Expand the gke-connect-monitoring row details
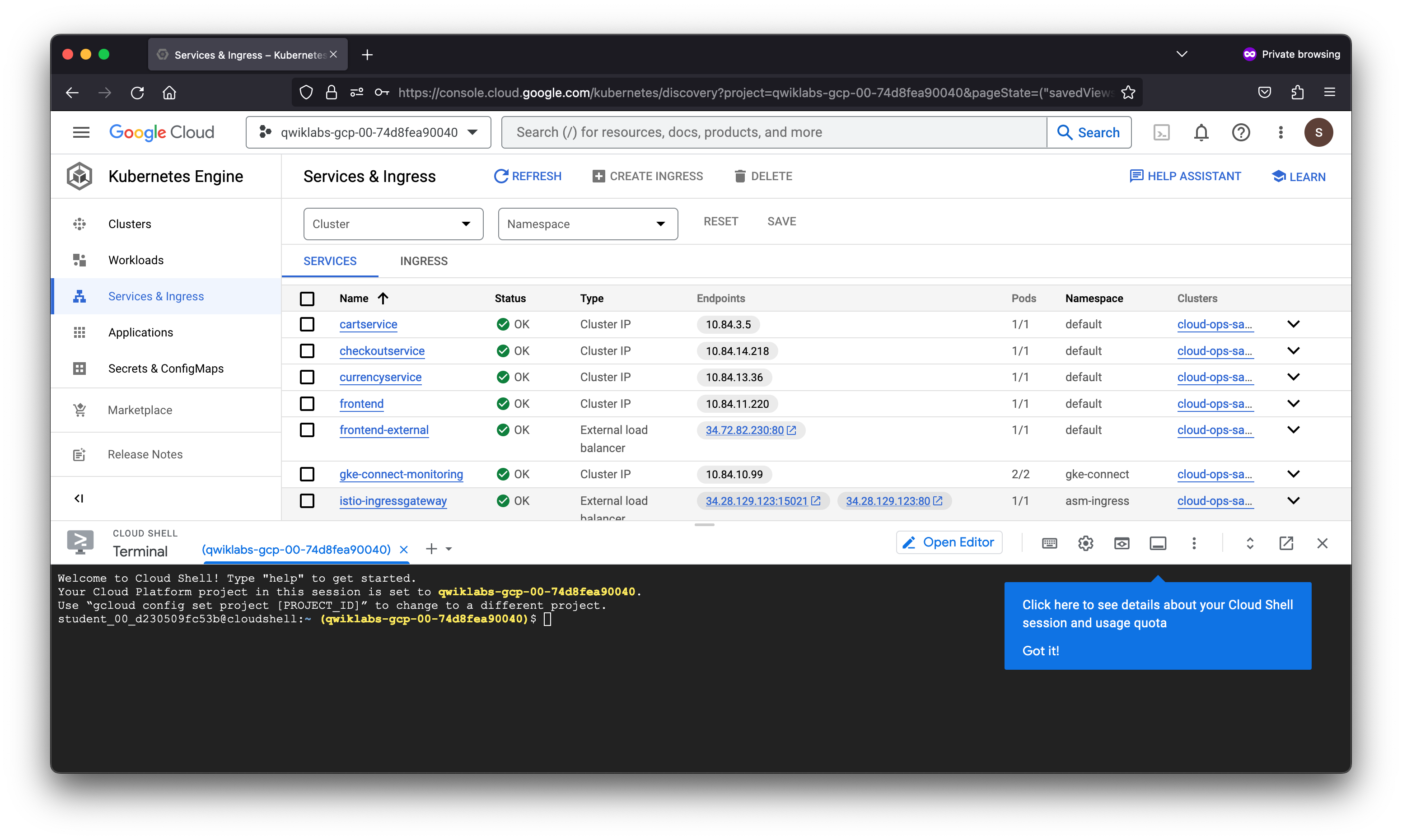 [x=1293, y=474]
